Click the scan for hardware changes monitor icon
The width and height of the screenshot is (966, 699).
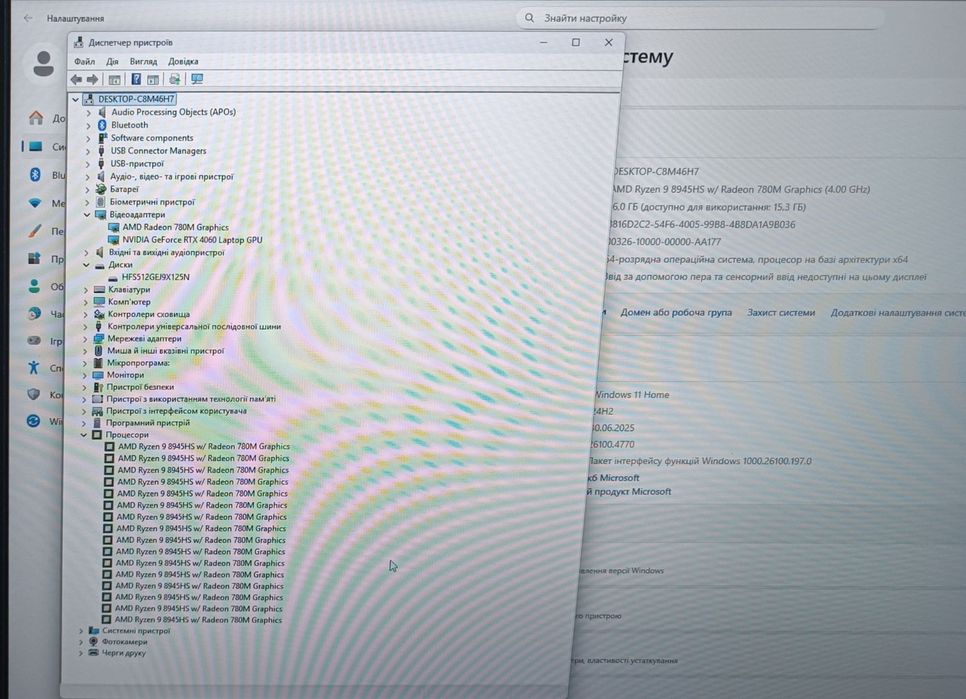click(x=197, y=79)
